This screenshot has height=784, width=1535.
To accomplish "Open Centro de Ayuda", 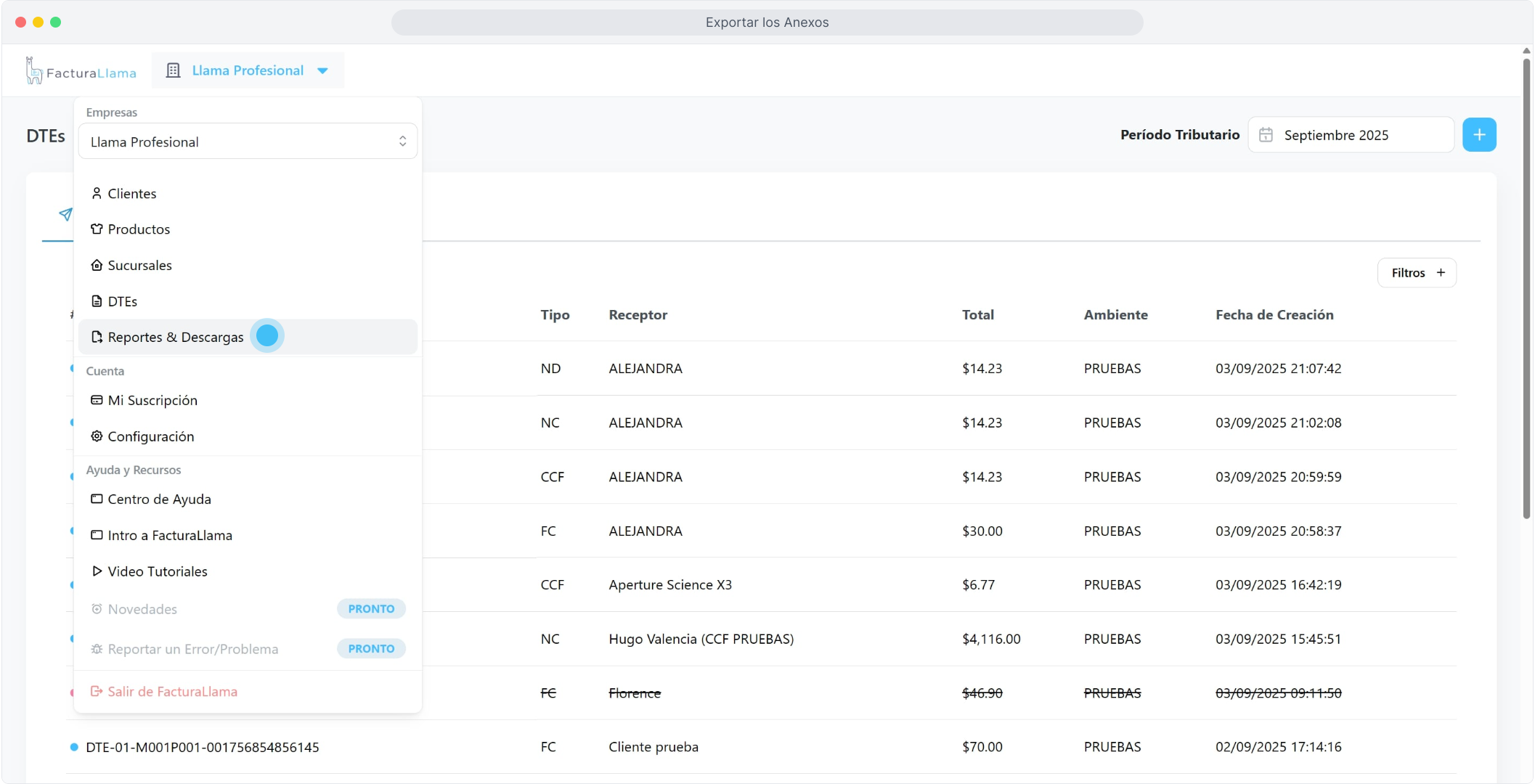I will click(159, 499).
